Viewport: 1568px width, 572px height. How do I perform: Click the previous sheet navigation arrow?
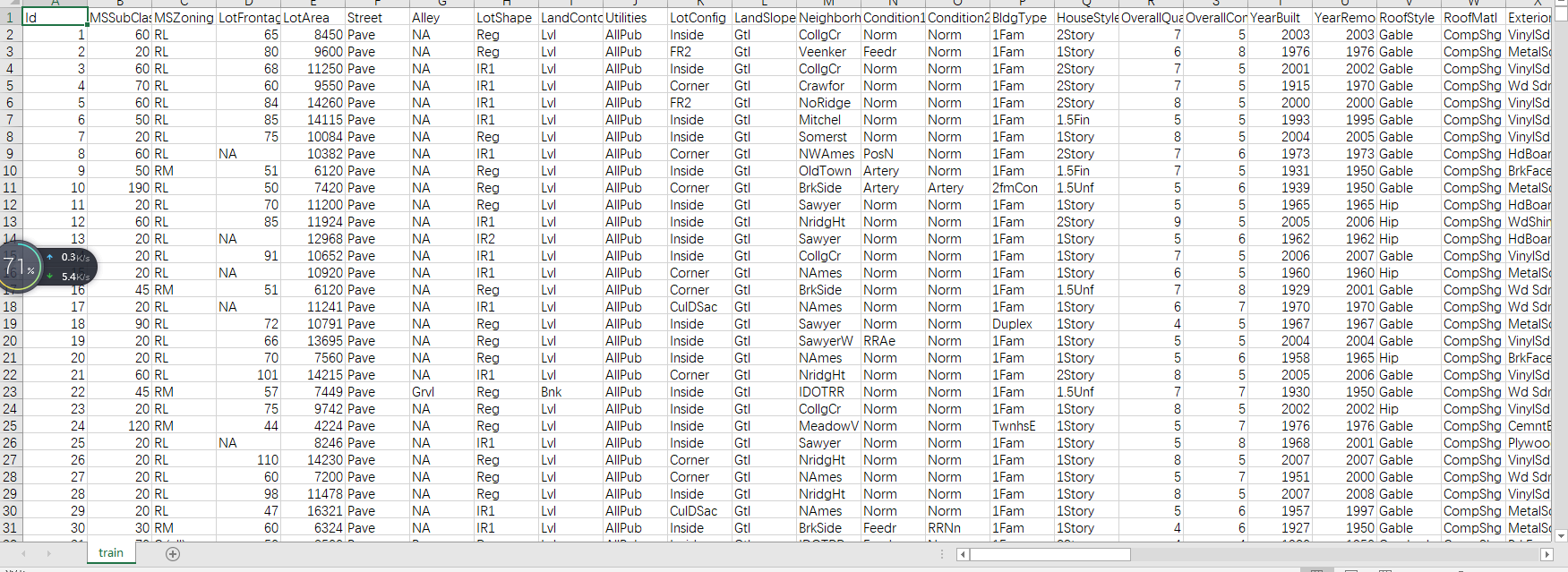point(24,554)
